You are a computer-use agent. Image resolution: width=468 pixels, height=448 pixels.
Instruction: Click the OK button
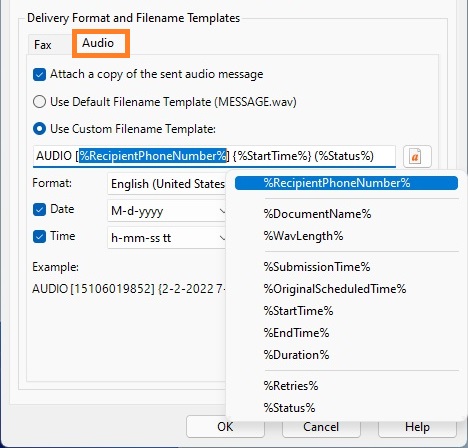click(x=225, y=427)
